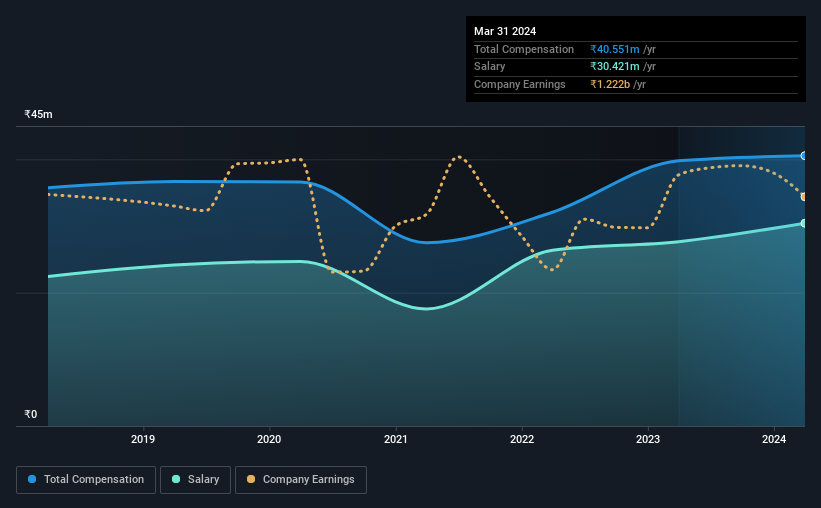This screenshot has height=508, width=821.
Task: Toggle the Salary legend button
Action: pos(195,480)
